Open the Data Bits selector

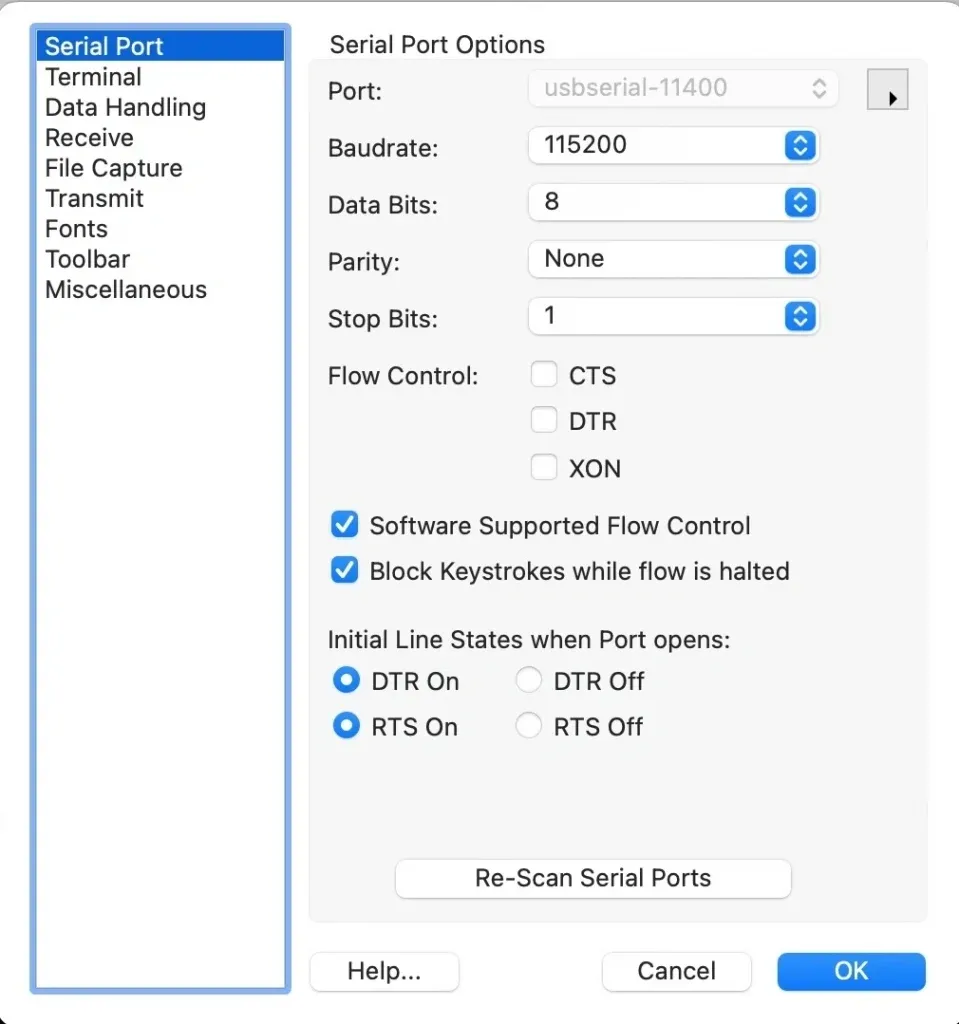point(799,203)
